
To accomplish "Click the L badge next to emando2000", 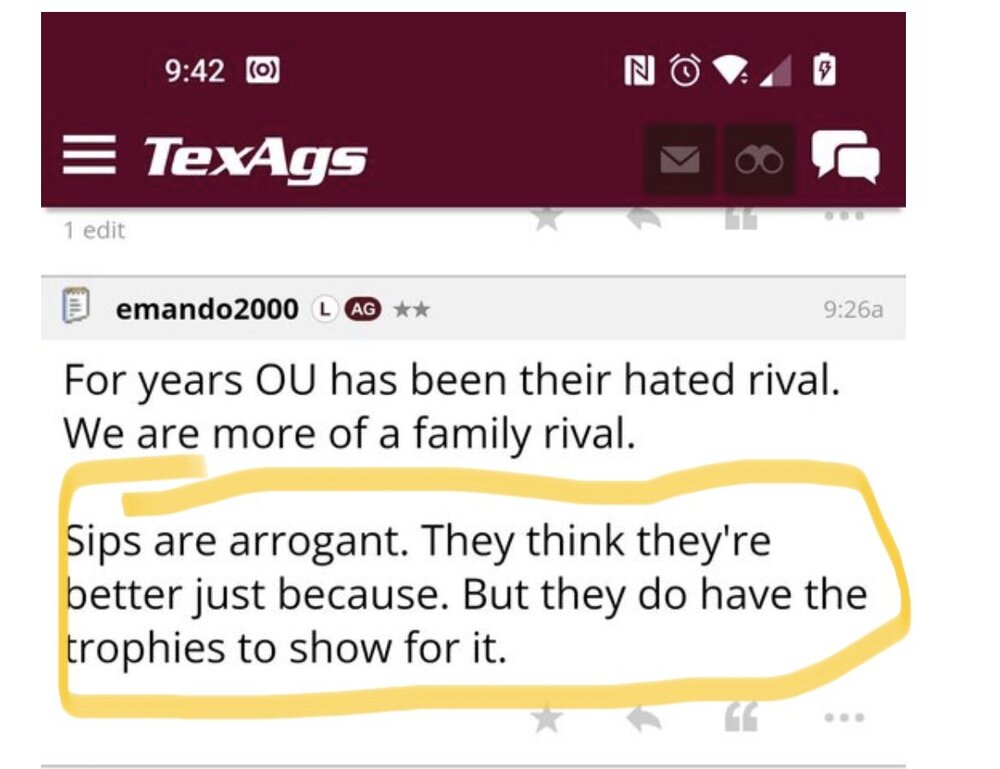I will pyautogui.click(x=323, y=309).
